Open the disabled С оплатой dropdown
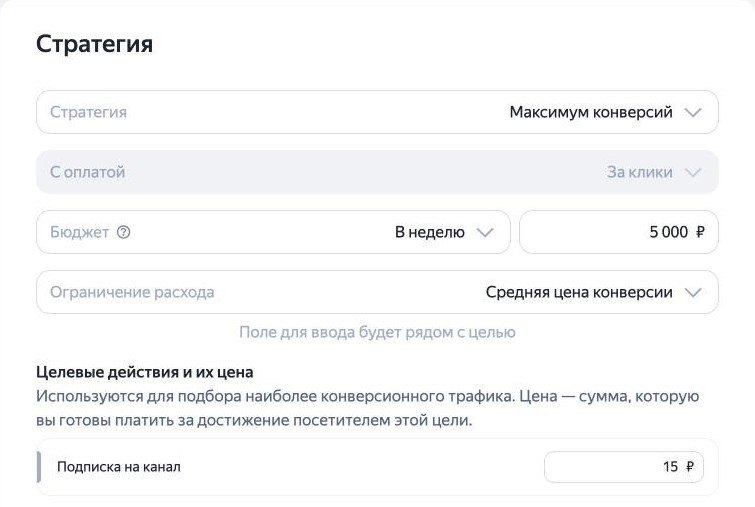755x507 pixels. [377, 172]
